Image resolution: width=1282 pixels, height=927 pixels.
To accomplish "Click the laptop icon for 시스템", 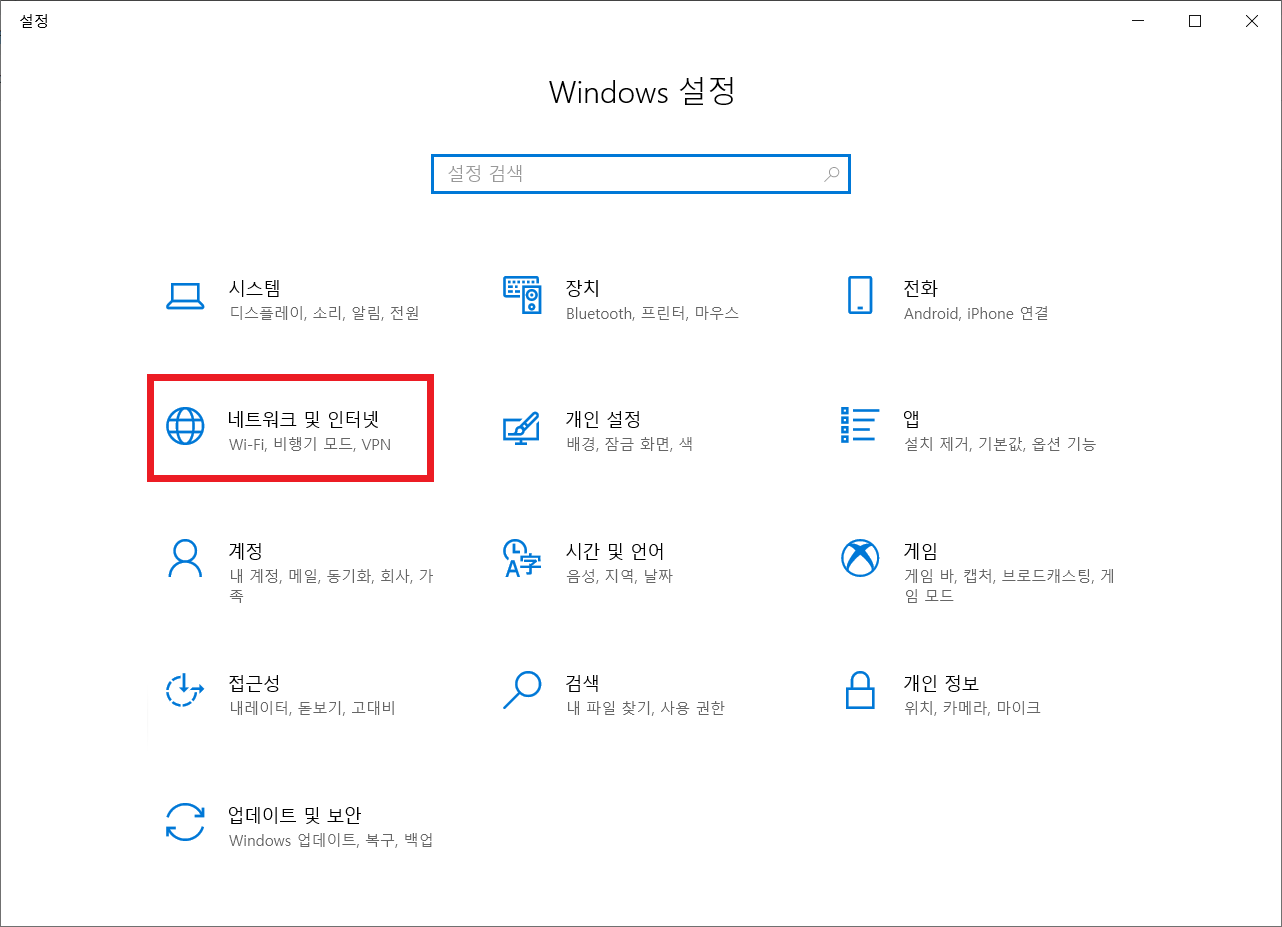I will pos(185,295).
